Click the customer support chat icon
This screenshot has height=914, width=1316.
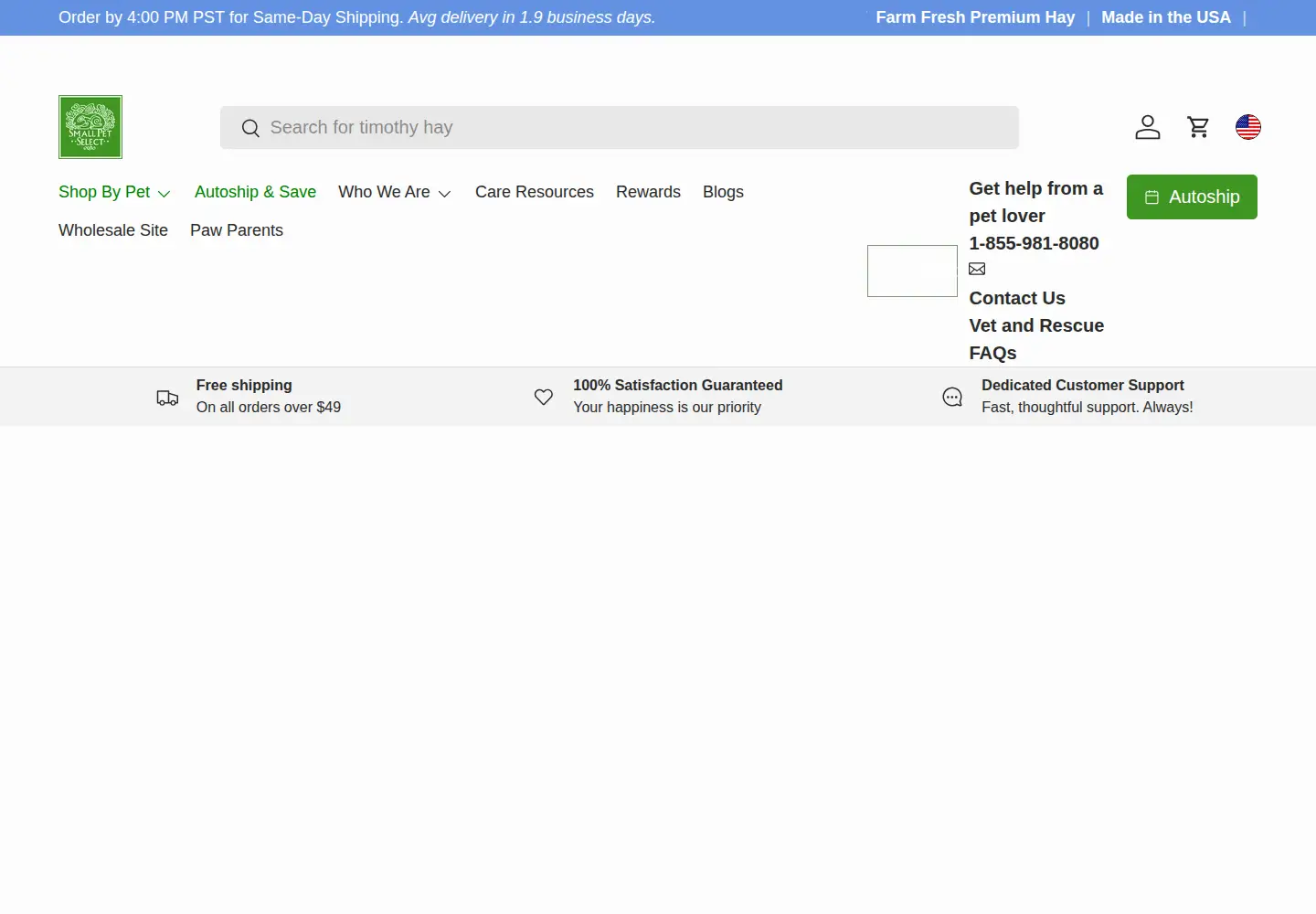coord(952,397)
